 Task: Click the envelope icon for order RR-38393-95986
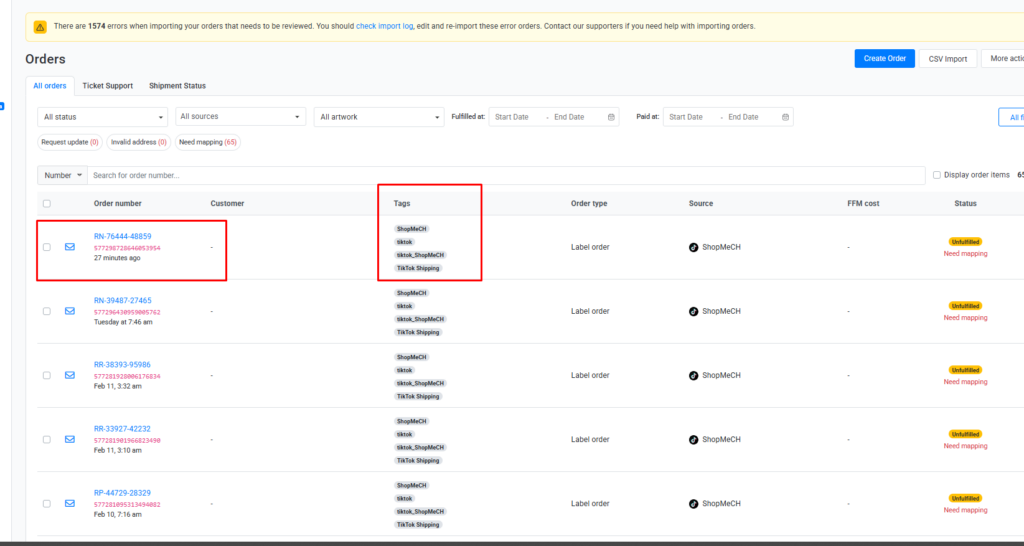[x=70, y=375]
